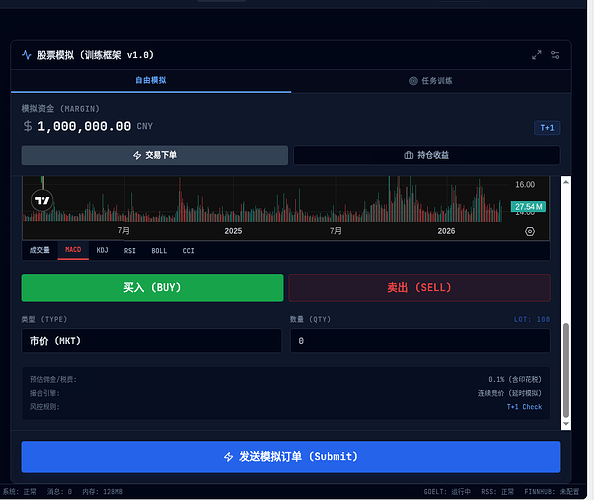
Task: Click the scrollbar down arrow
Action: click(566, 424)
